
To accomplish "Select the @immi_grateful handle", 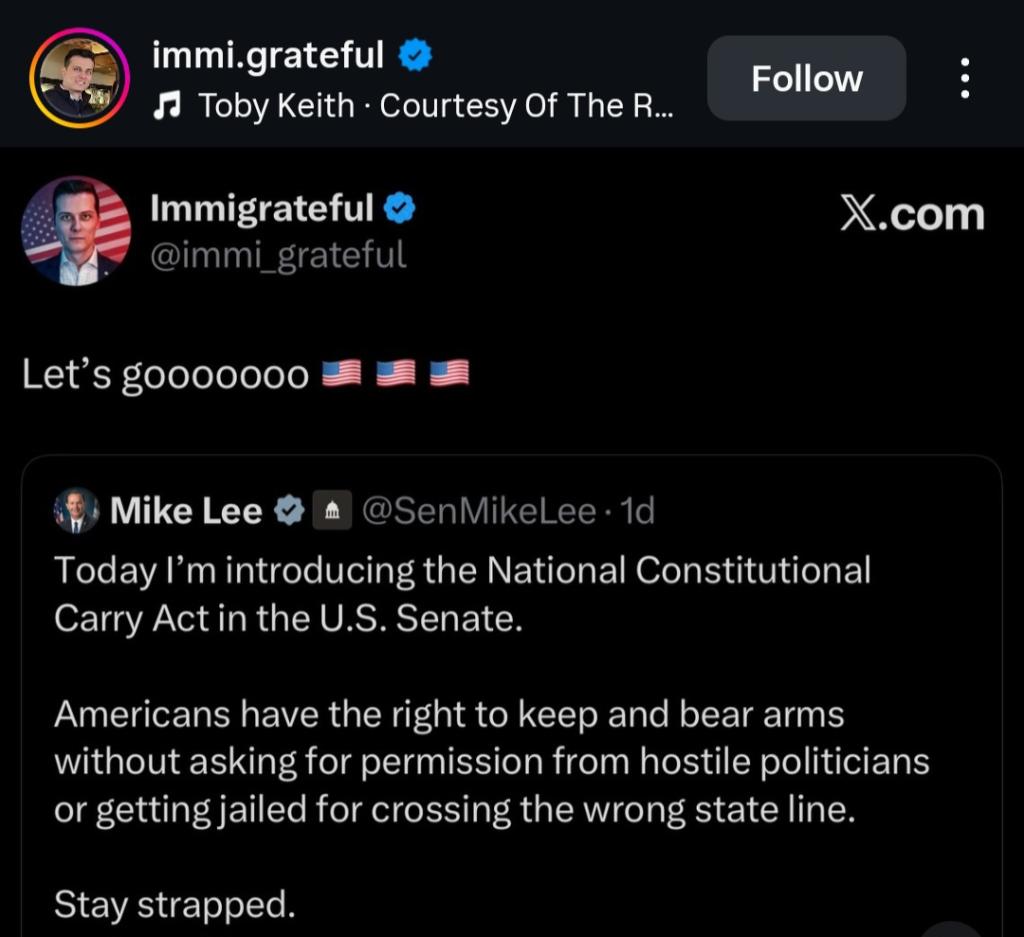I will (278, 255).
